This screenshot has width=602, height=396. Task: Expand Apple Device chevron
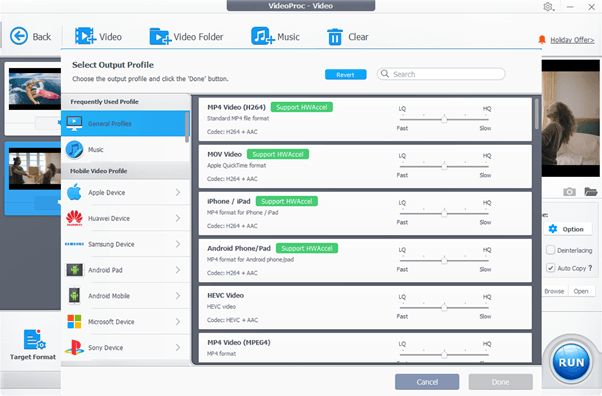(x=178, y=192)
